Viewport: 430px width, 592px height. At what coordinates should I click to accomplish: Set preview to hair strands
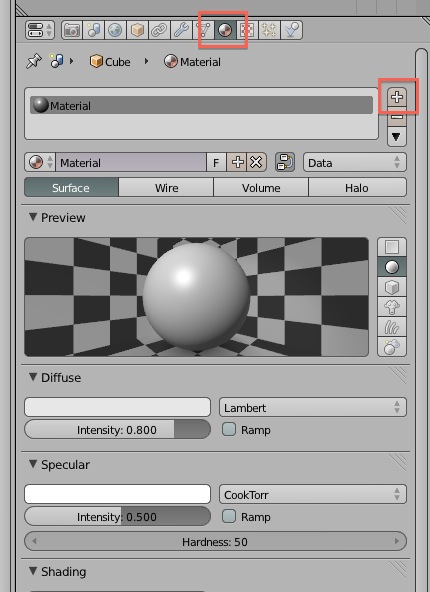392,327
